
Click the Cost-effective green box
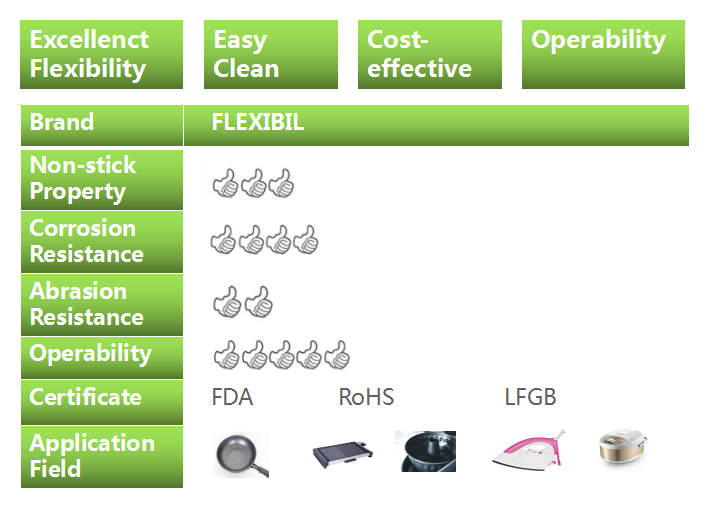[430, 54]
